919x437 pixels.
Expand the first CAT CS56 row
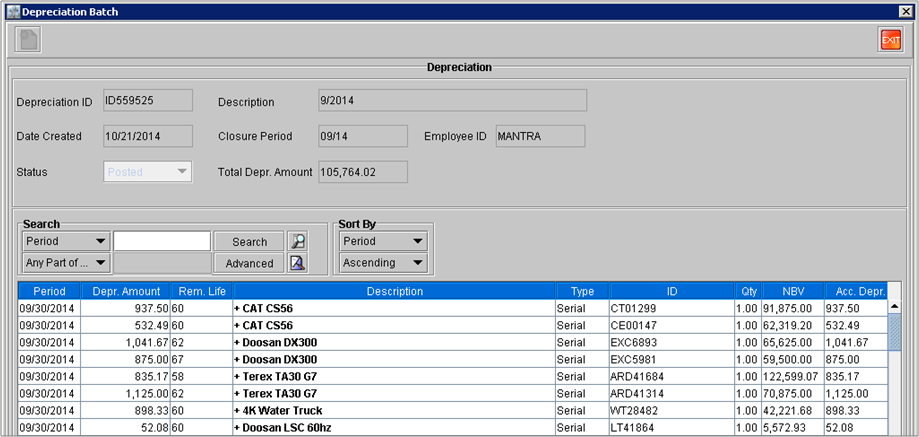[237, 309]
